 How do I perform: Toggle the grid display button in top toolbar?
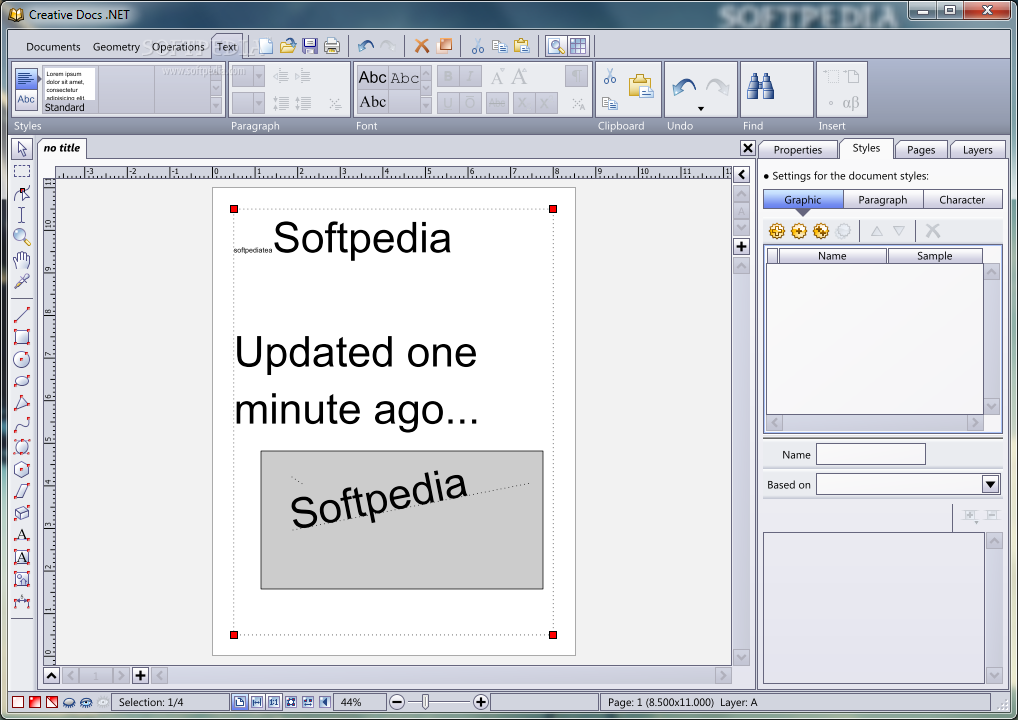pos(578,45)
